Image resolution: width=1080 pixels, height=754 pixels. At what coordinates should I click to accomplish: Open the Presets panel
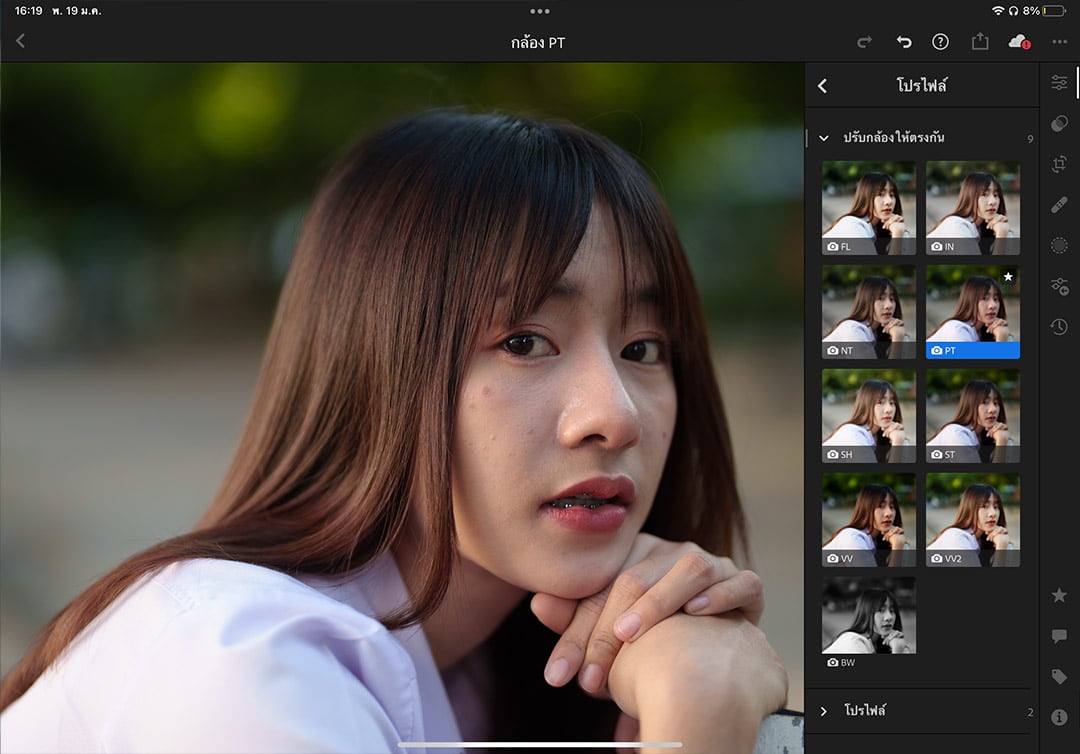[x=1059, y=123]
